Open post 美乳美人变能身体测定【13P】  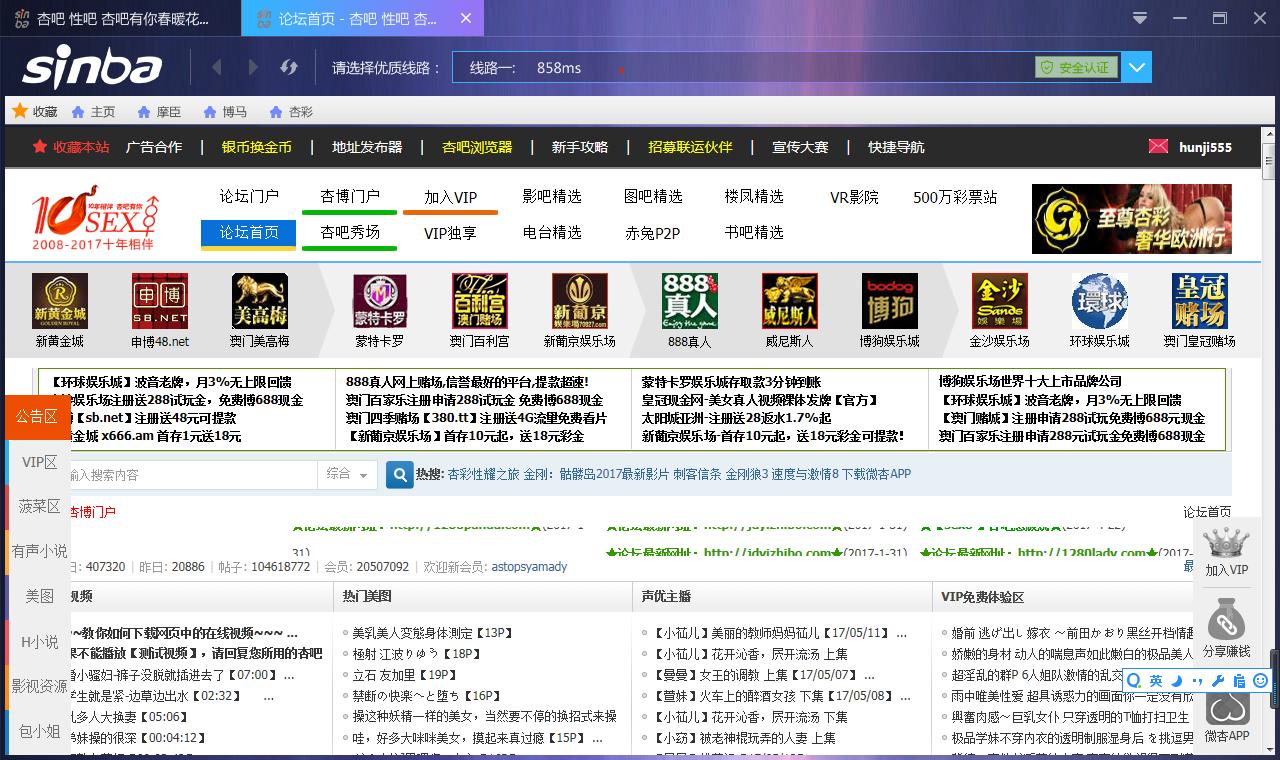[433, 633]
